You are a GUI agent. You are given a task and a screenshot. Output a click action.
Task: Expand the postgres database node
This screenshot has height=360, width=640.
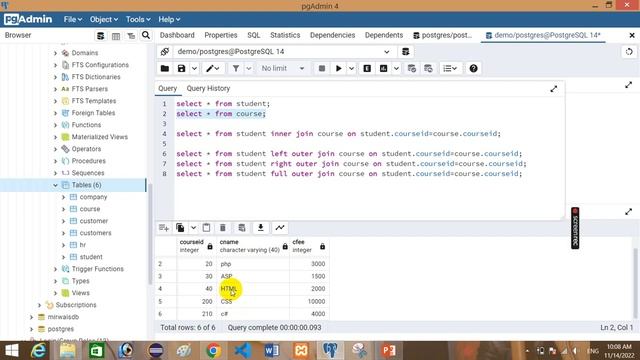coord(31,329)
